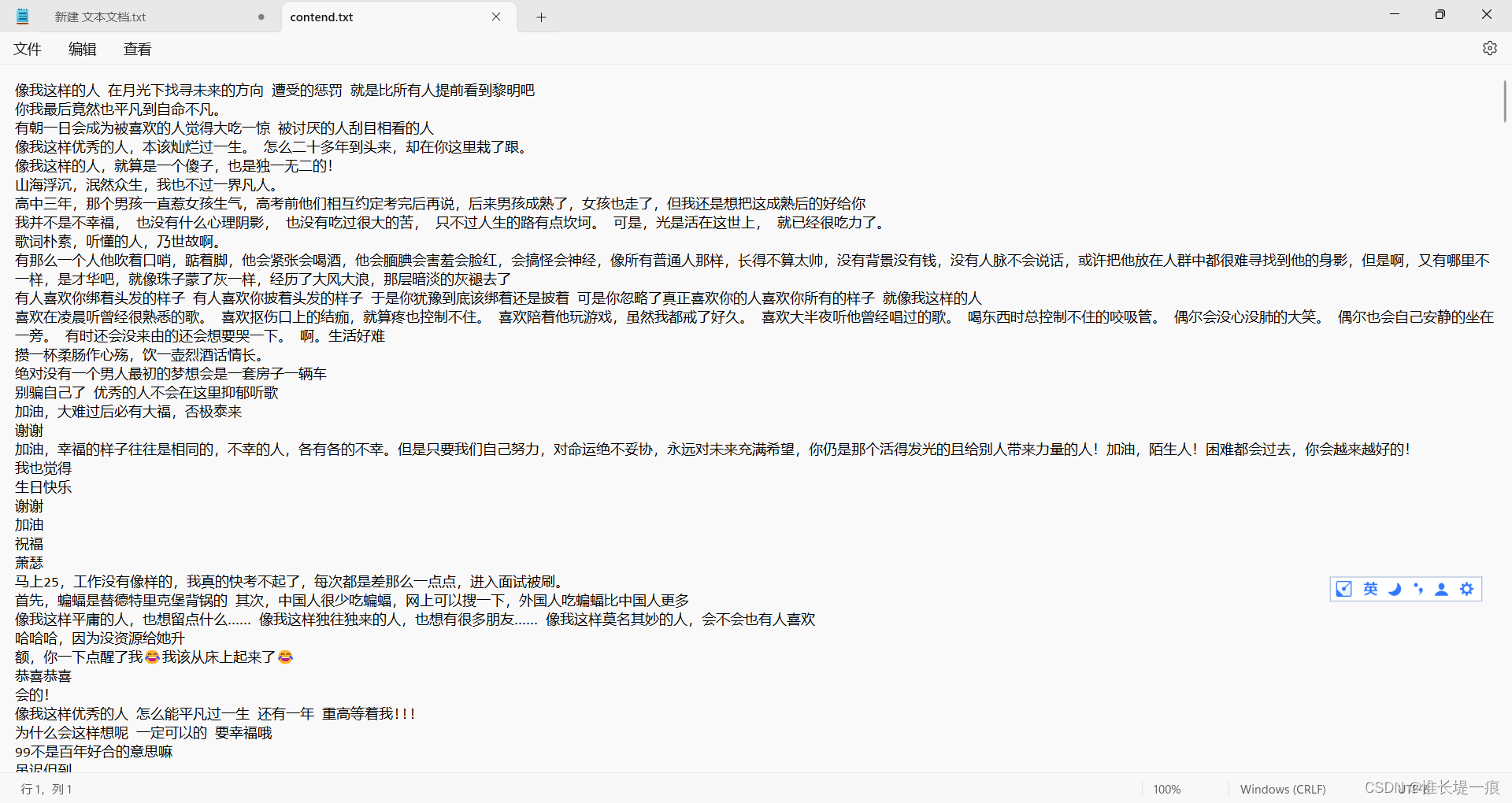This screenshot has width=1512, height=803.
Task: Minimize the Notepad window
Action: pos(1395,15)
